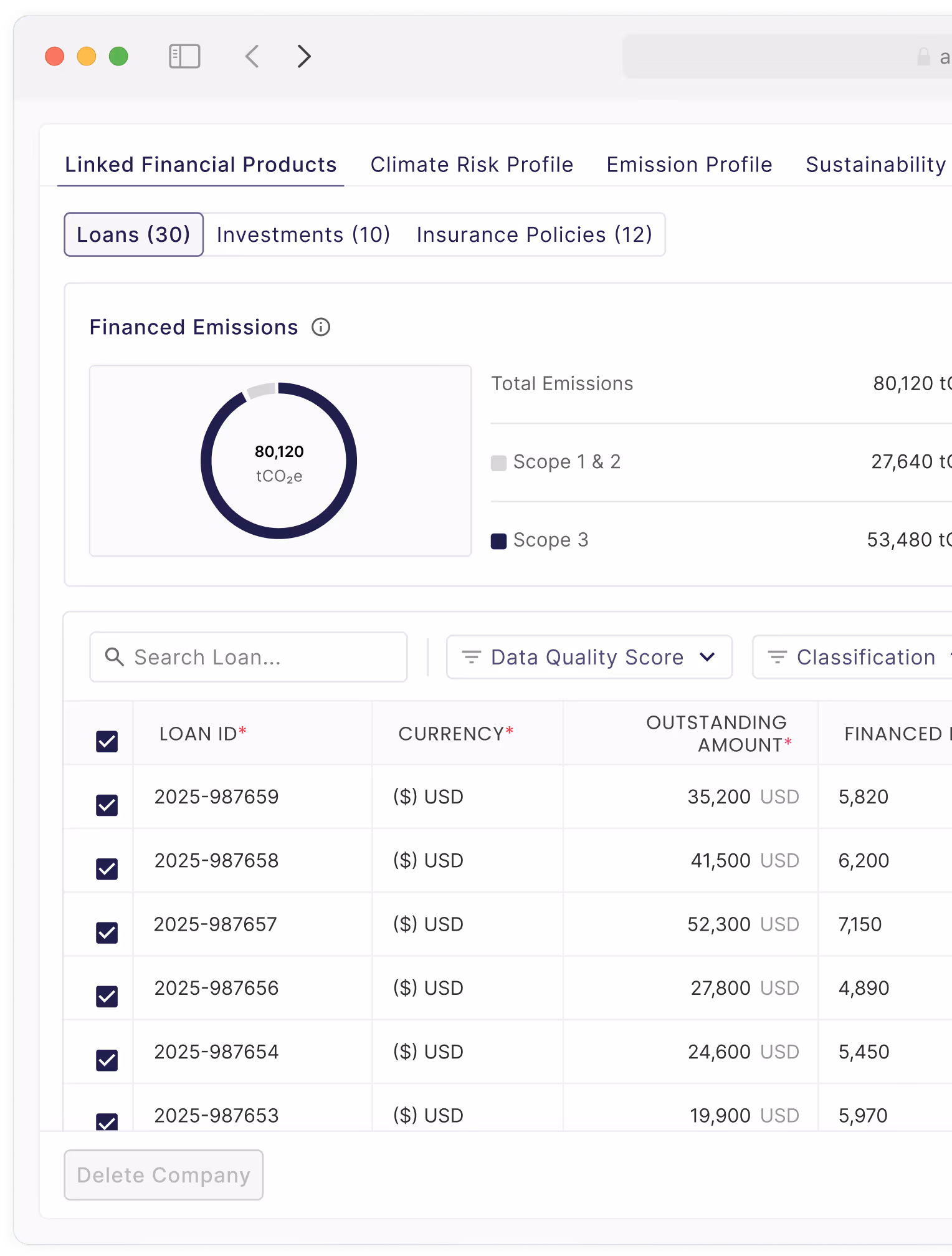Click the Financed Emissions heading

coord(194,327)
